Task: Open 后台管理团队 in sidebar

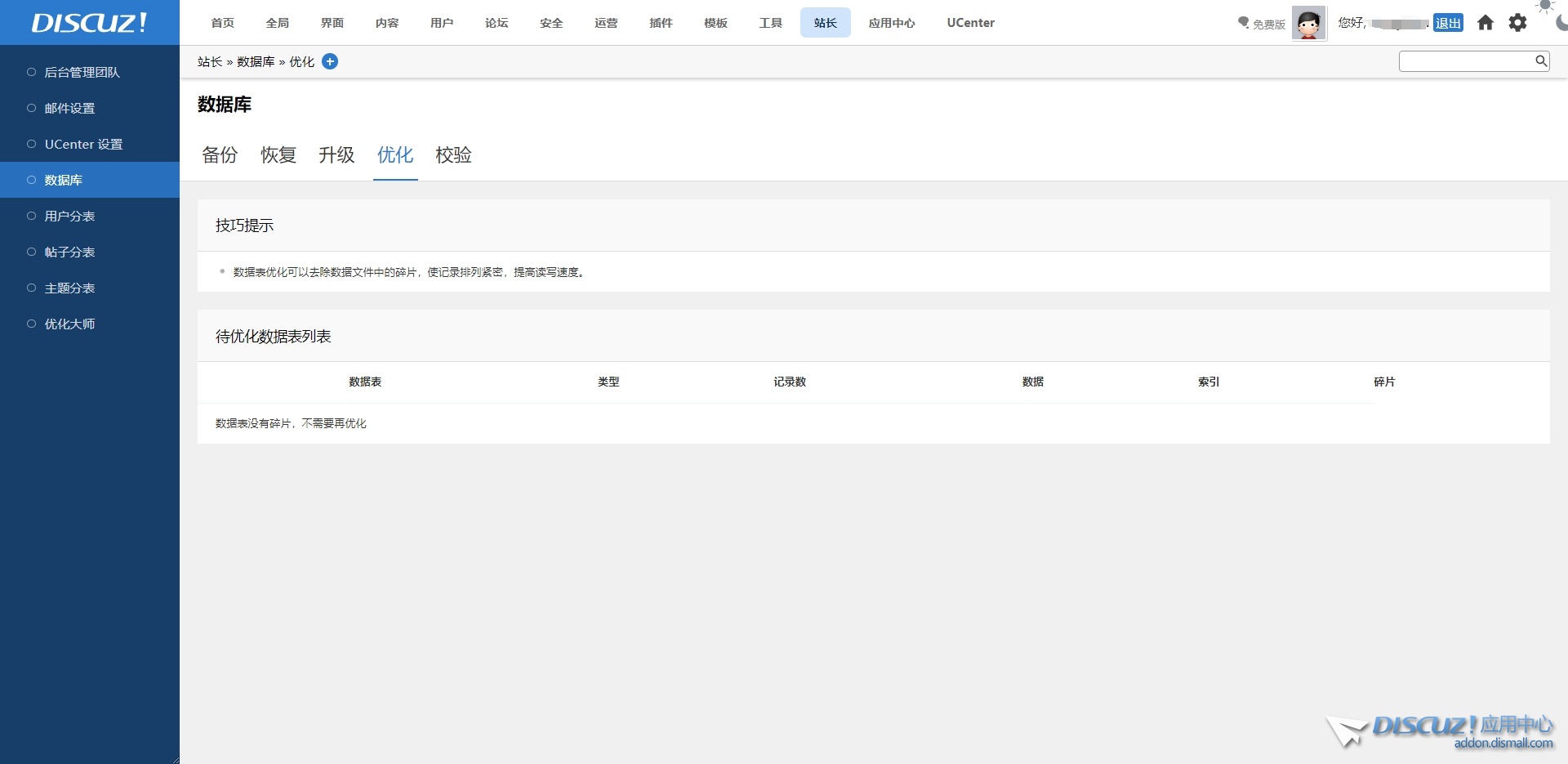Action: pyautogui.click(x=90, y=72)
